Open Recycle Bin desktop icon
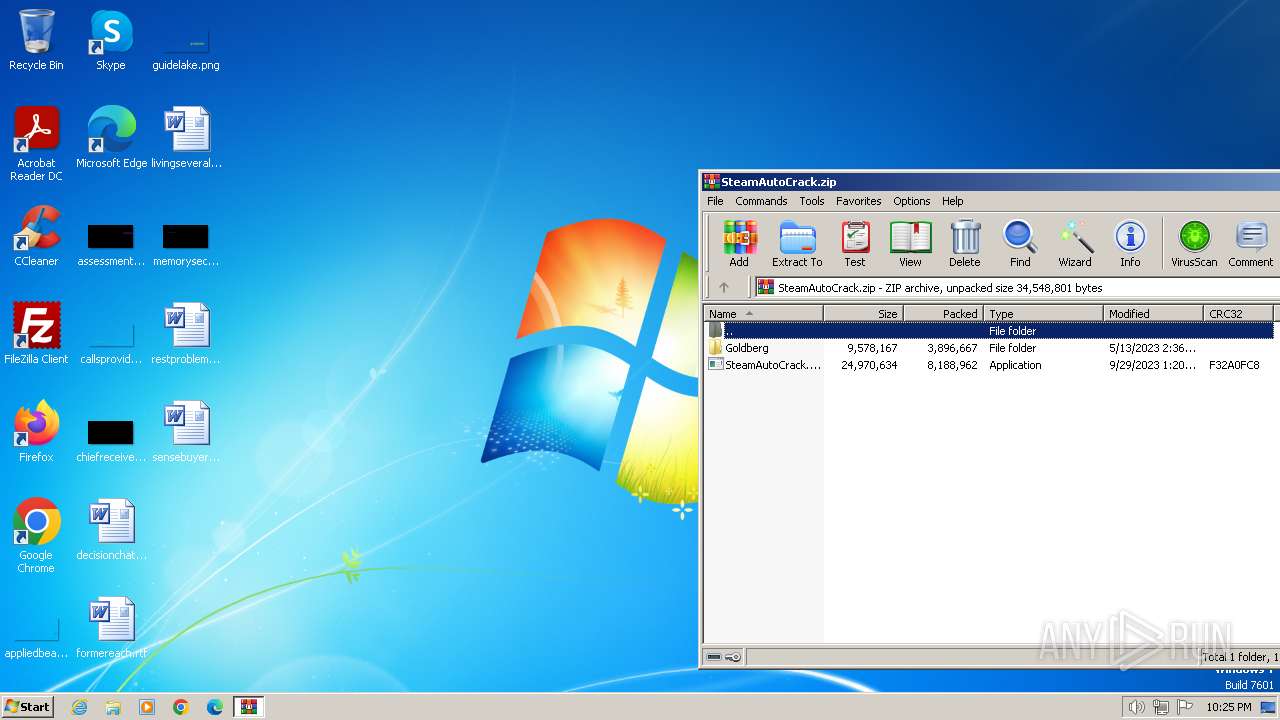The height and width of the screenshot is (720, 1280). pyautogui.click(x=36, y=40)
